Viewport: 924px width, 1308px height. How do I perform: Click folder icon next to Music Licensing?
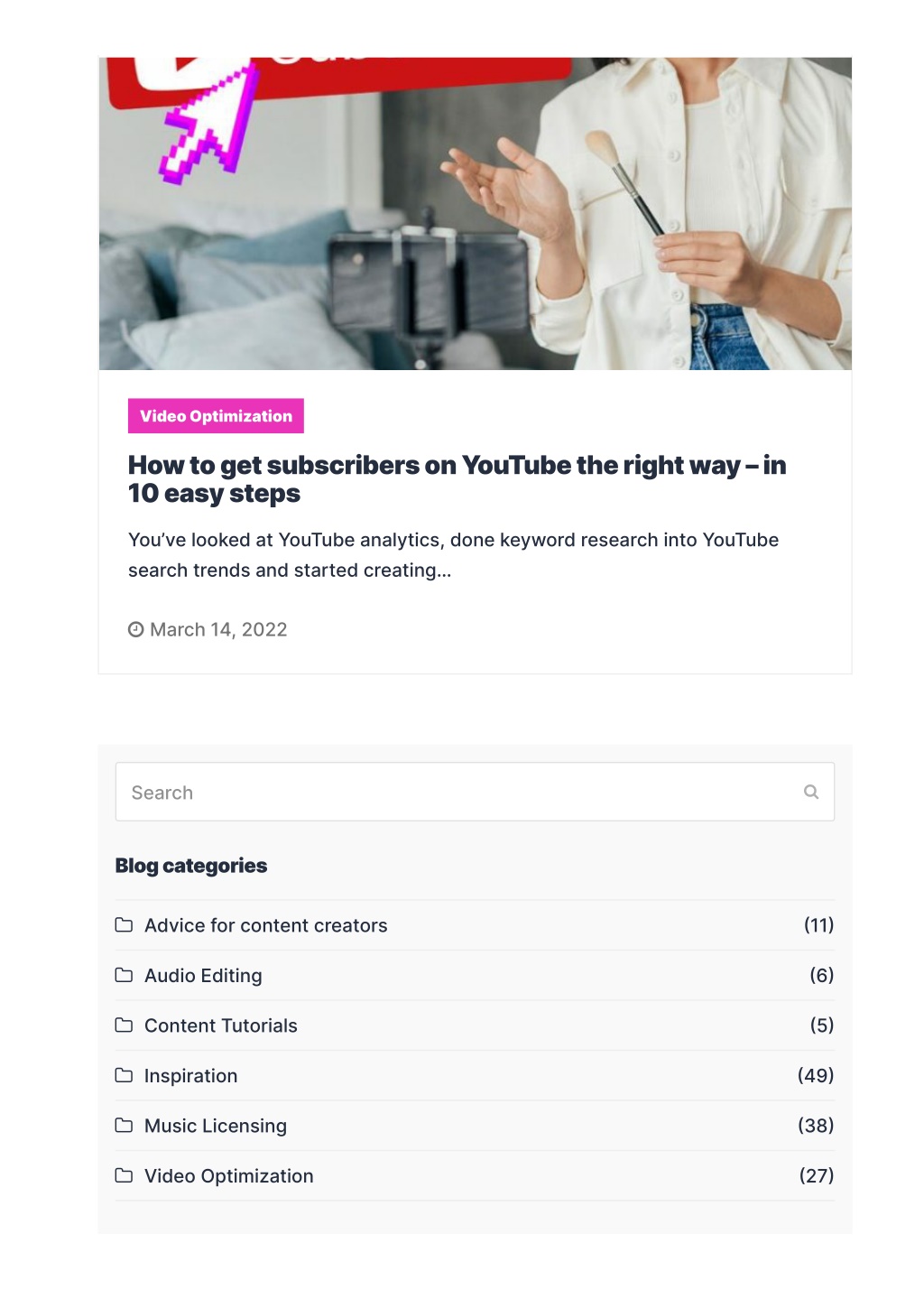click(x=124, y=1125)
